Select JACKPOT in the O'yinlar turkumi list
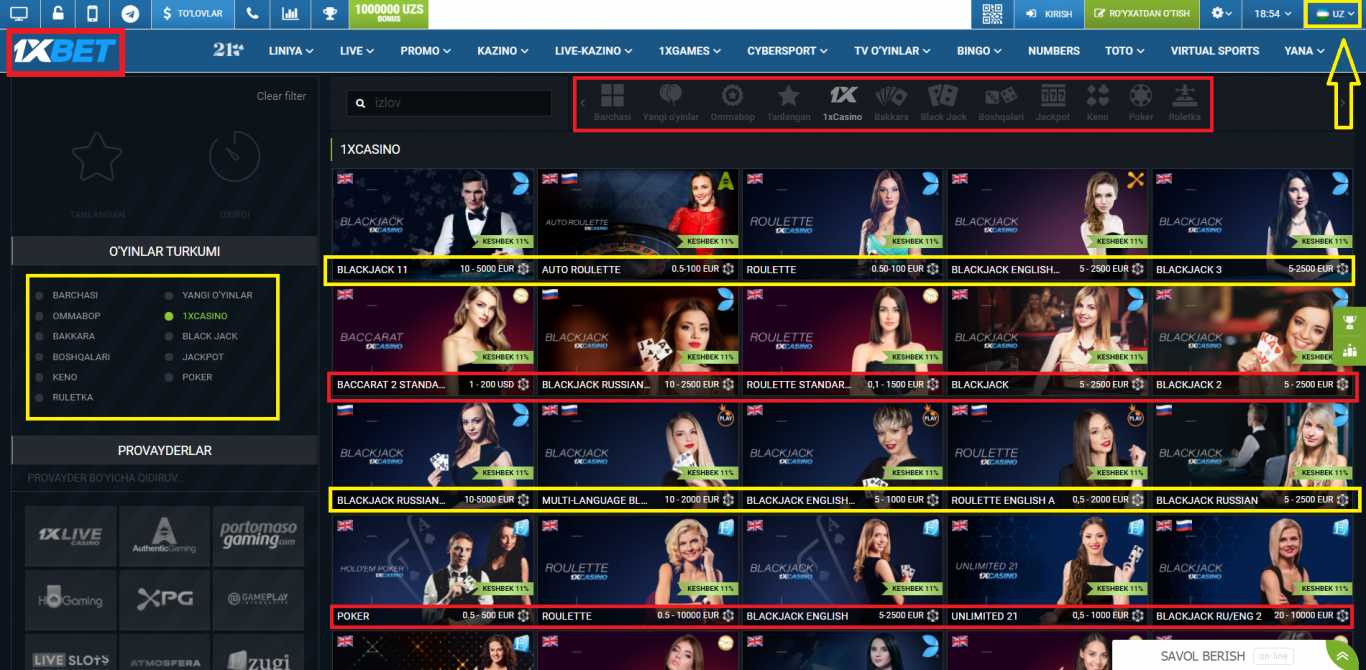Screen dimensions: 1366x670 tap(203, 357)
